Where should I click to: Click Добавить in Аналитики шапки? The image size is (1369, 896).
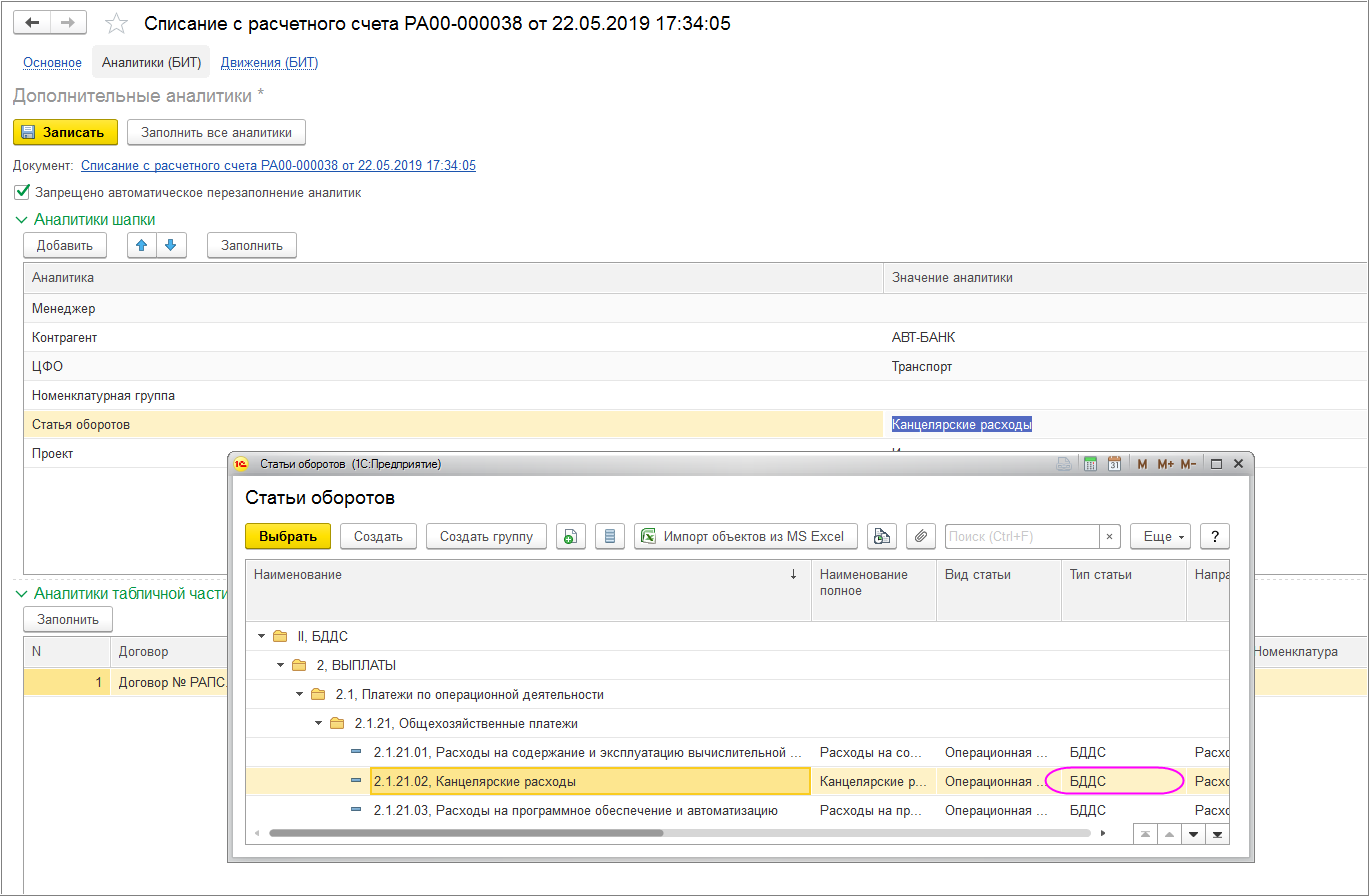tap(64, 245)
